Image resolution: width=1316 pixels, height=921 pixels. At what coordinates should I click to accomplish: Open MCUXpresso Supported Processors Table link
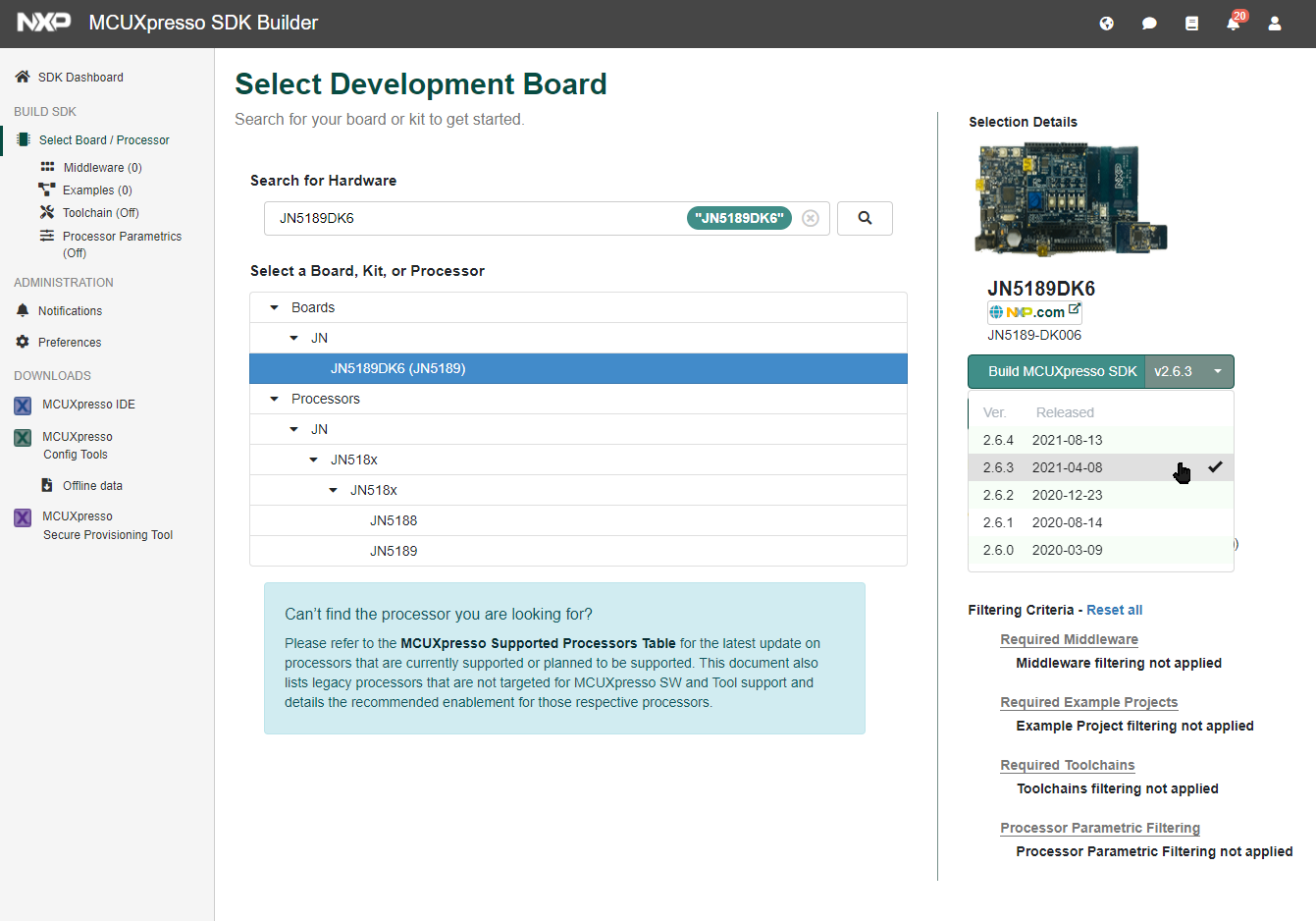(538, 643)
